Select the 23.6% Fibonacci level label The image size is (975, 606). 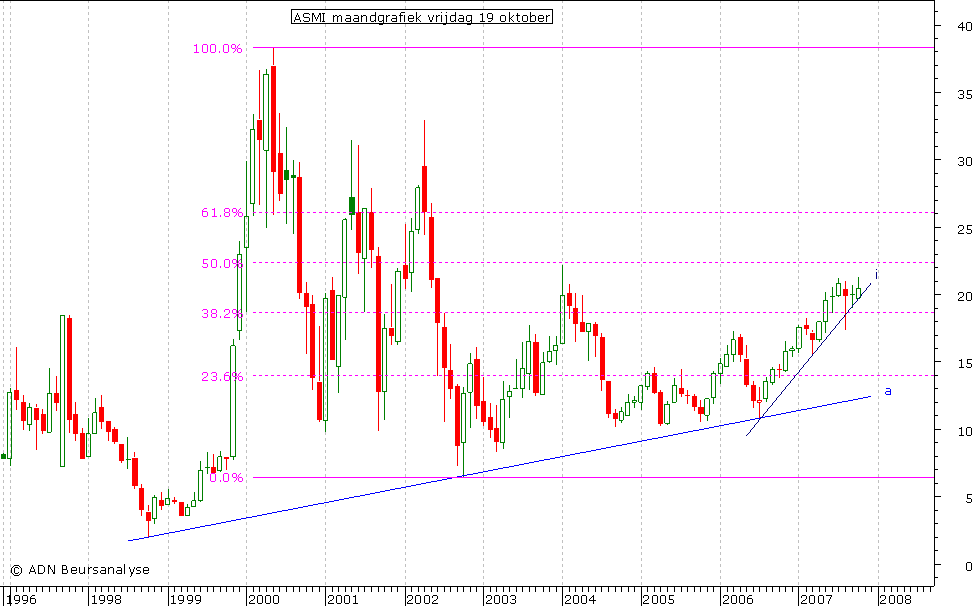click(222, 376)
